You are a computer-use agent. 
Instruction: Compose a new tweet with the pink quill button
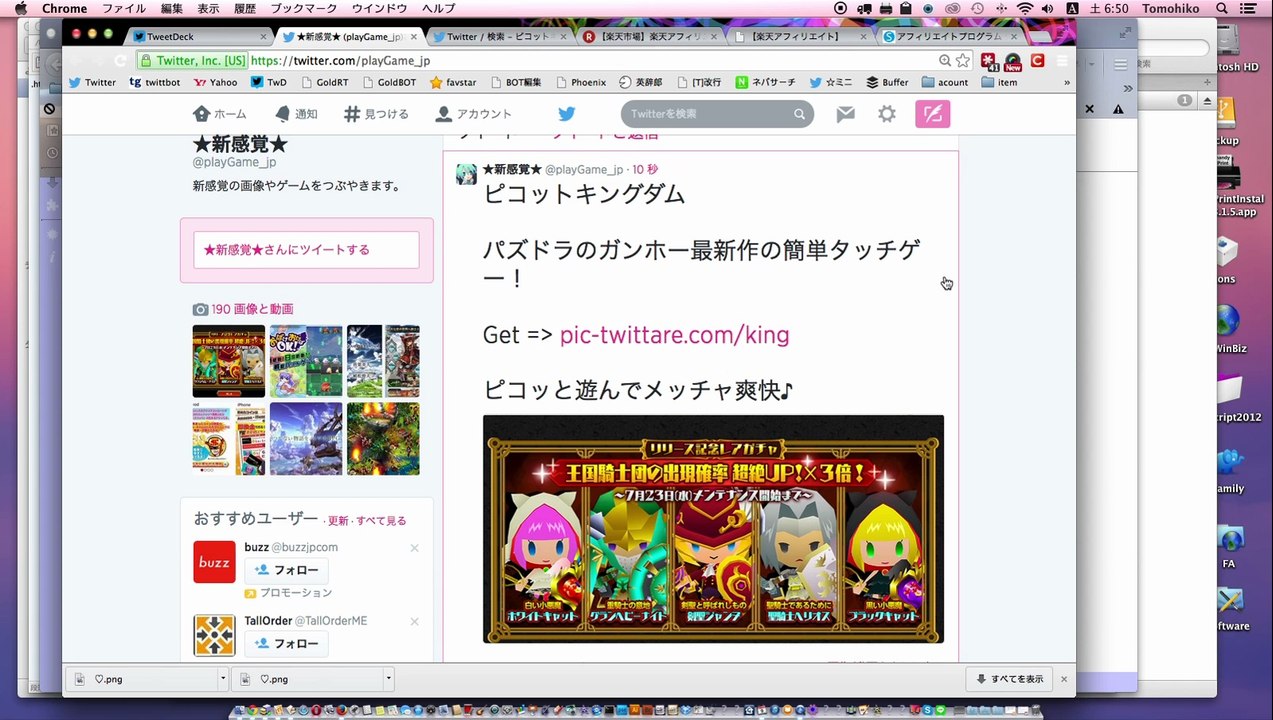932,114
